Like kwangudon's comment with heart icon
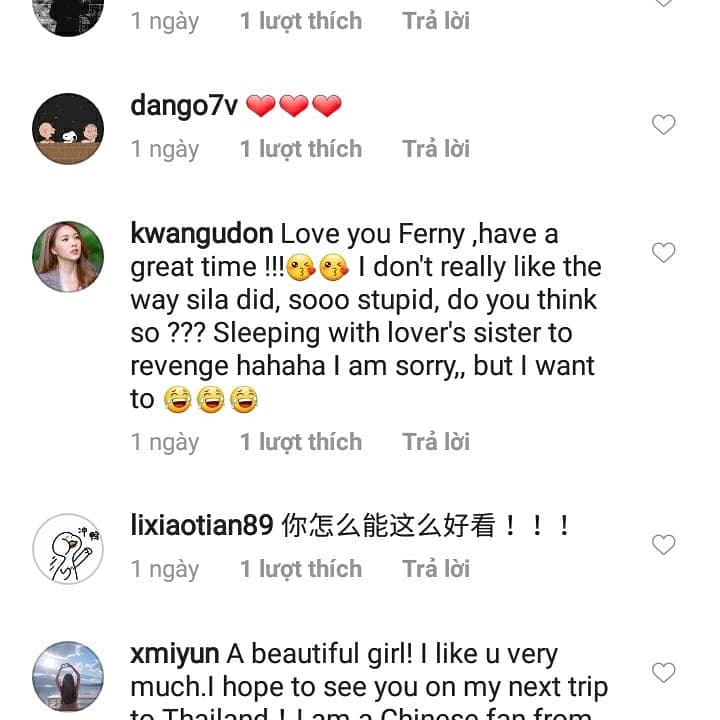Image resolution: width=720 pixels, height=720 pixels. pos(663,253)
